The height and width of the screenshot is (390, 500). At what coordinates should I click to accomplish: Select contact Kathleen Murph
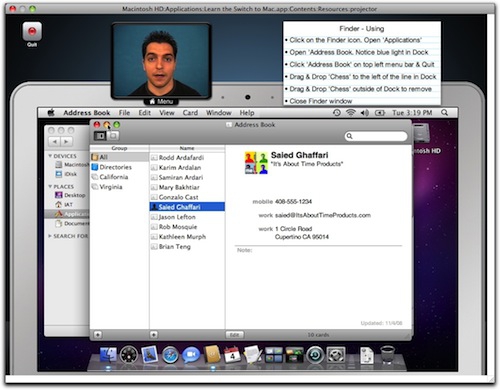187,237
